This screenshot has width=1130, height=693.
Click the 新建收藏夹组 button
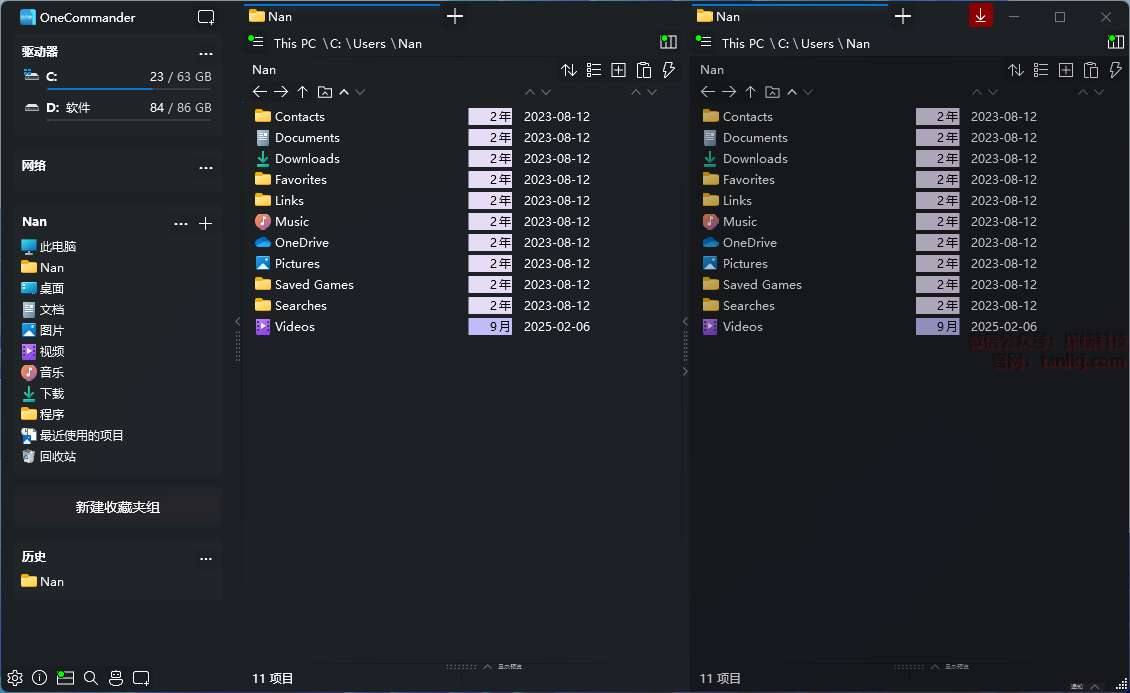click(118, 507)
